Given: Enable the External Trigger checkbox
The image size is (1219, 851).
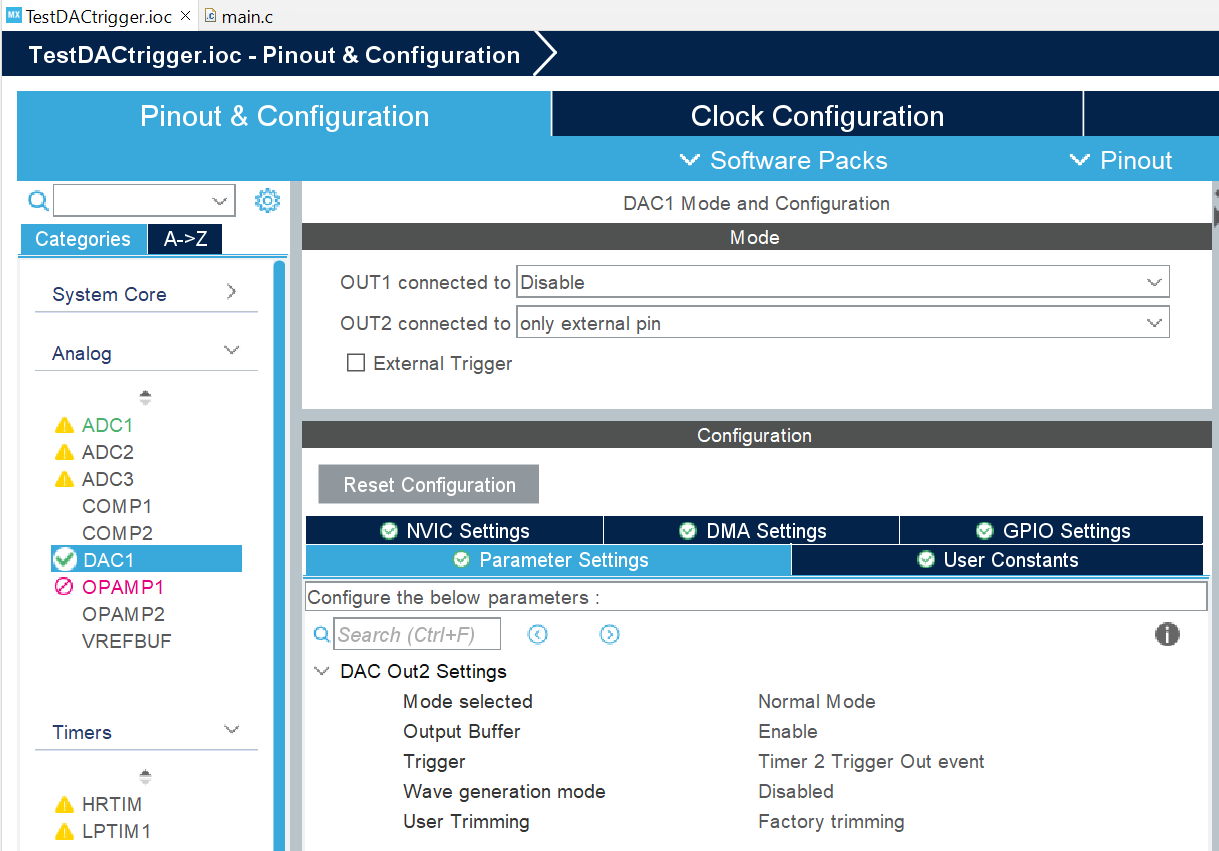Looking at the screenshot, I should 356,363.
